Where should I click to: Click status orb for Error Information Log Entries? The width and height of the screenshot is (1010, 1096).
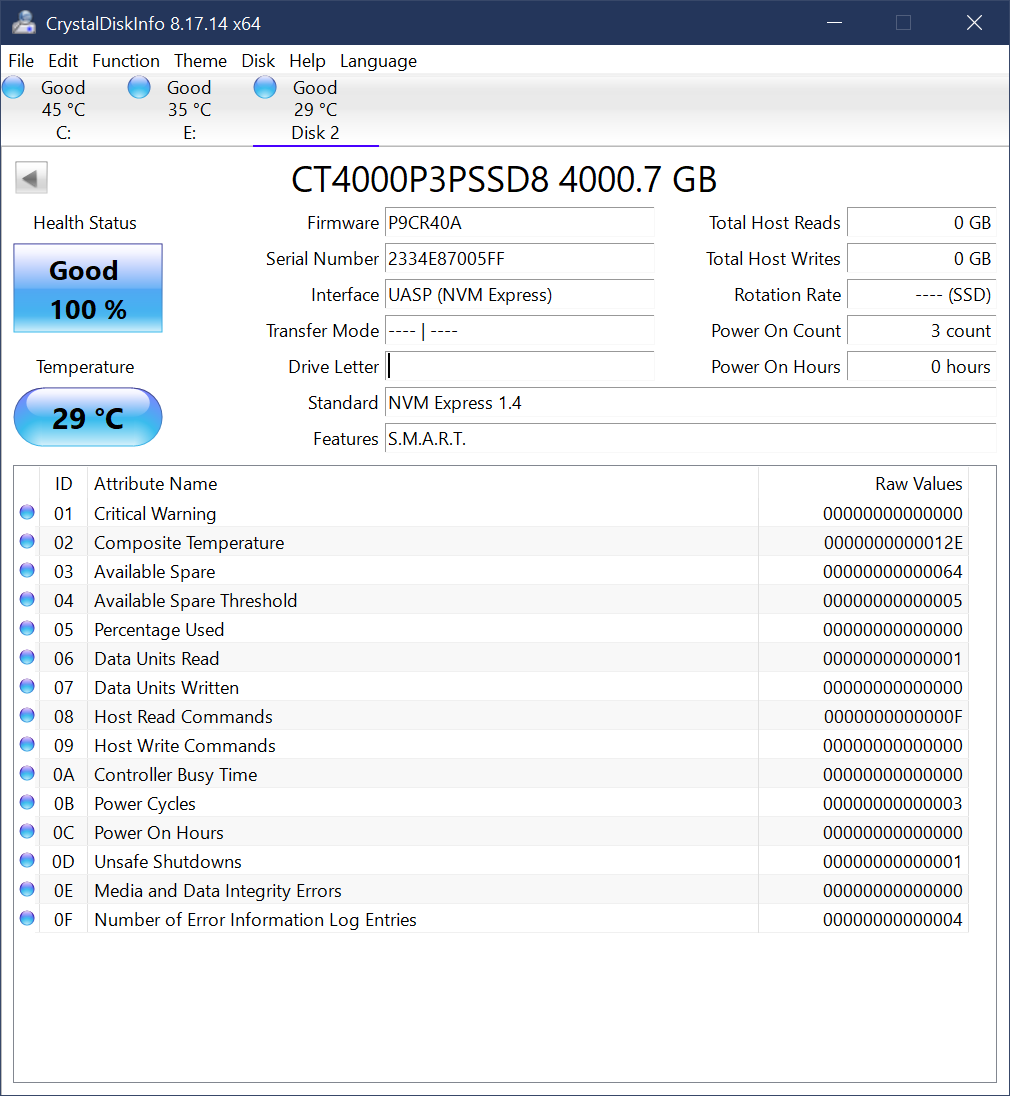tap(27, 918)
